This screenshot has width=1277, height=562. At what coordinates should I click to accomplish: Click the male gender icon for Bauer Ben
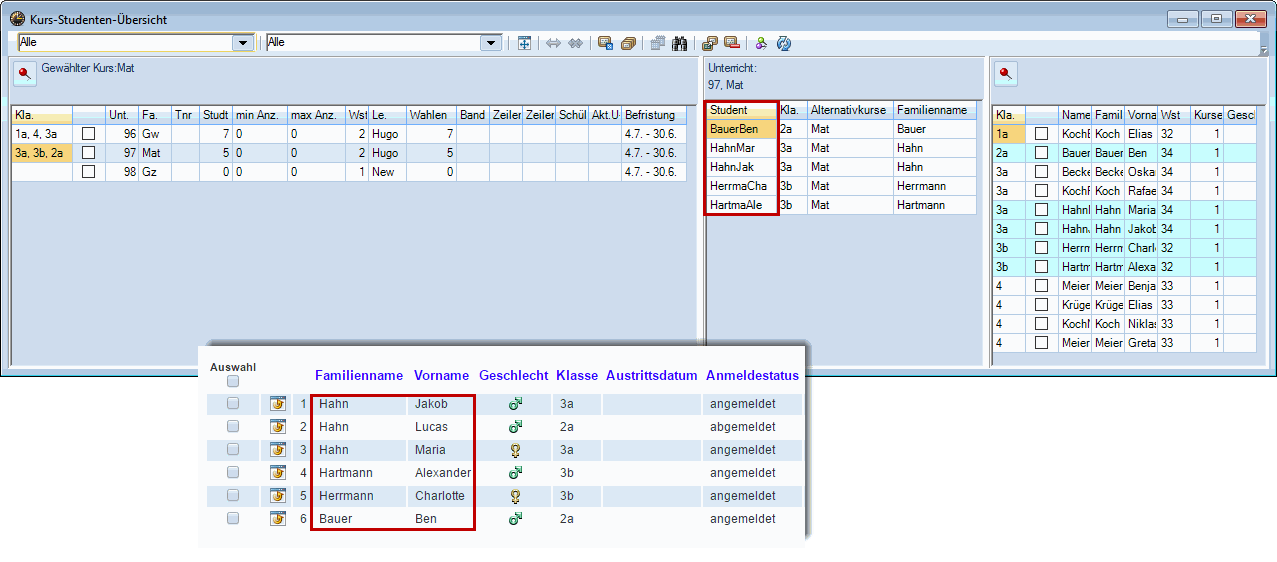516,519
